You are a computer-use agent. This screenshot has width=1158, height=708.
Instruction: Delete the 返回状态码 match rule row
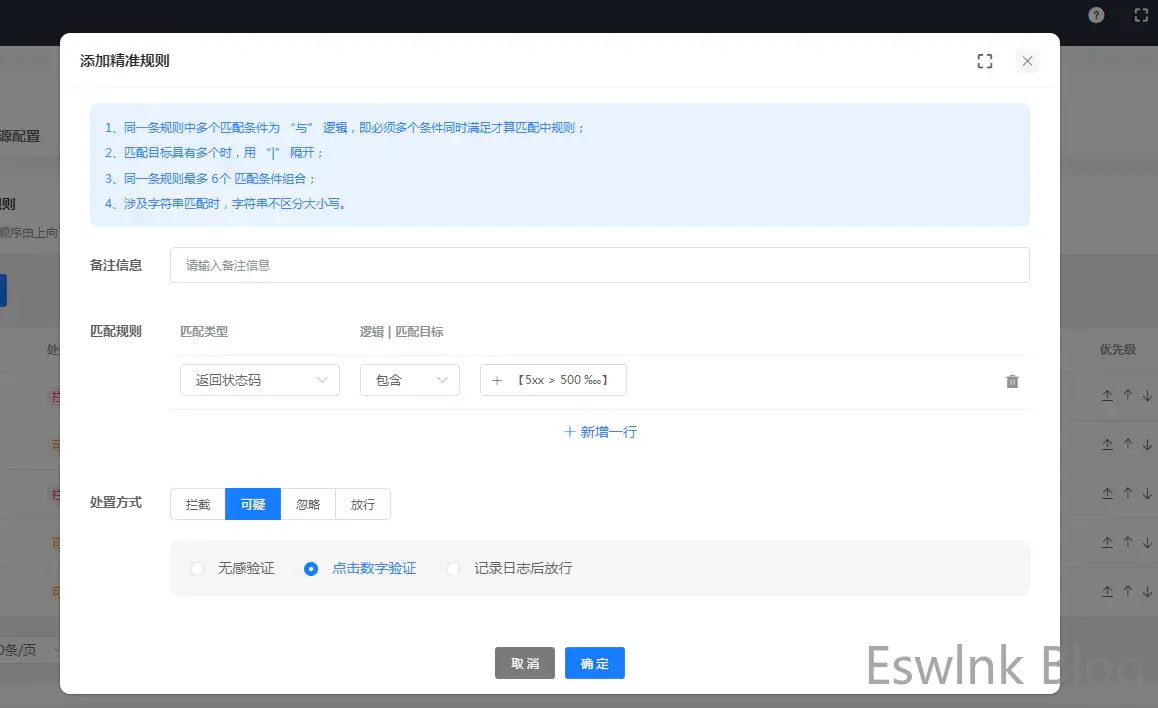1012,381
